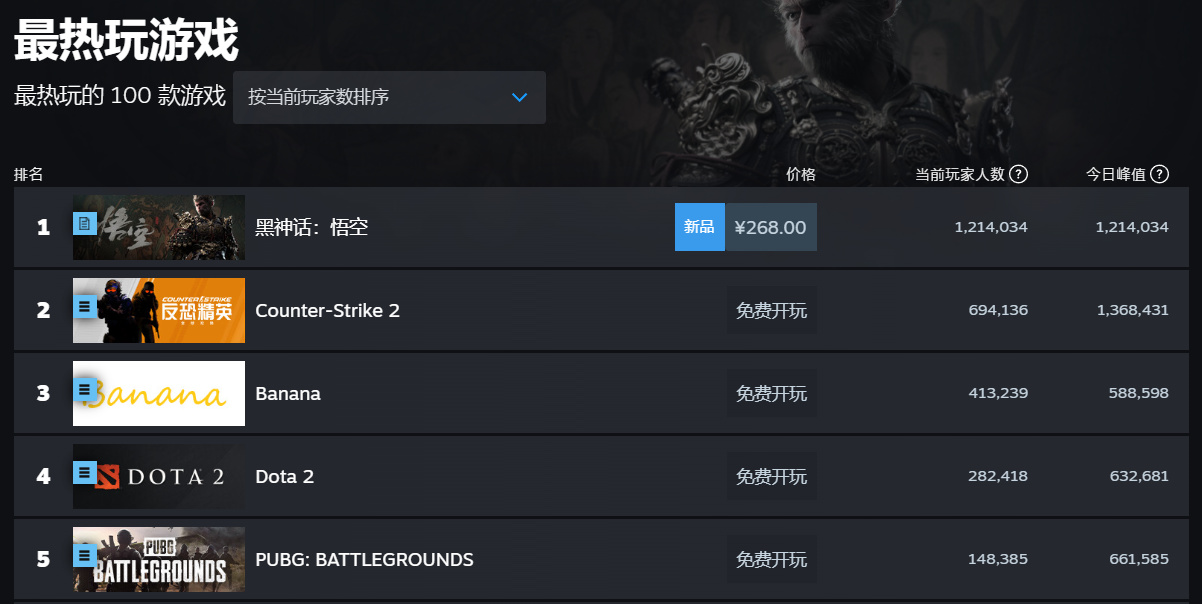
Task: Click help icon beside 今日峰值
Action: [1159, 174]
